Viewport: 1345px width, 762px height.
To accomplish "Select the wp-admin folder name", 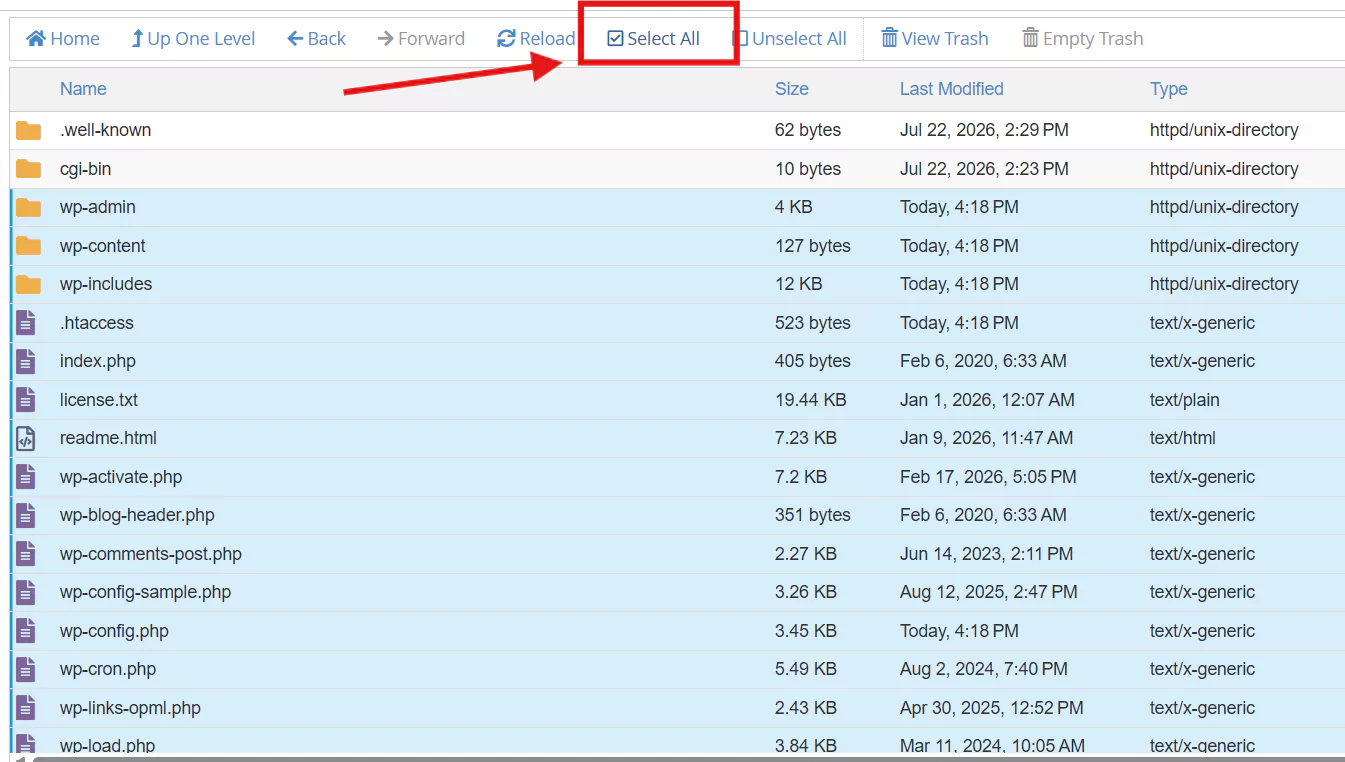I will 97,207.
